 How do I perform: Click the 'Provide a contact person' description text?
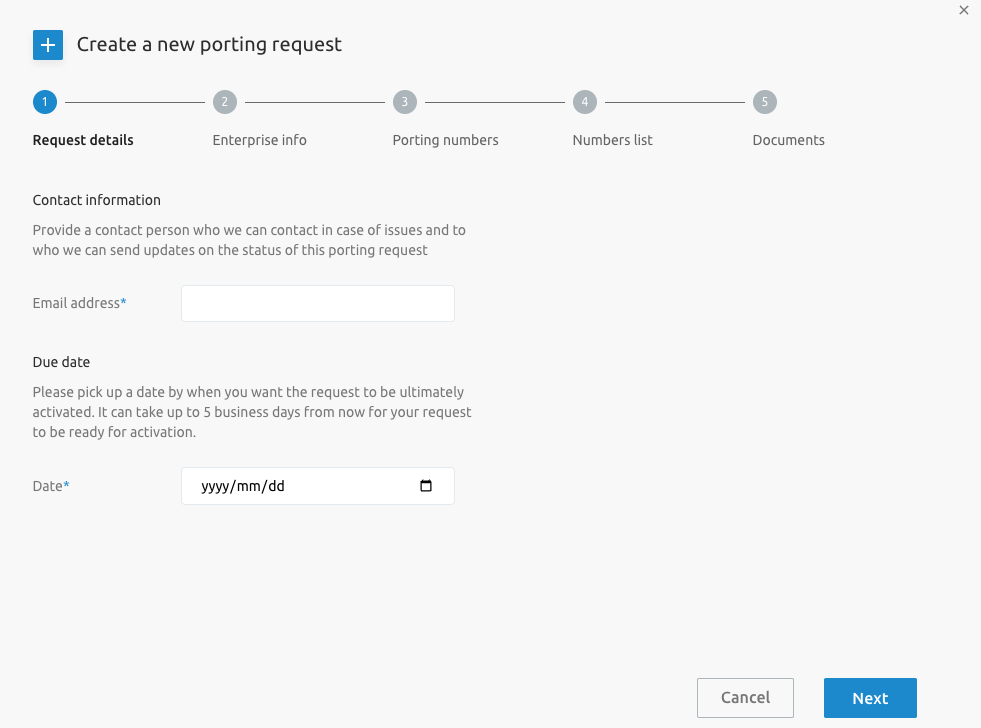point(249,240)
